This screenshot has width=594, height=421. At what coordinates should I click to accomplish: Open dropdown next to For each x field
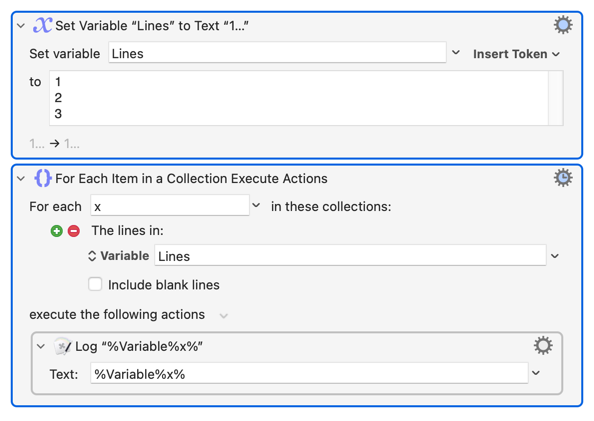pos(256,205)
